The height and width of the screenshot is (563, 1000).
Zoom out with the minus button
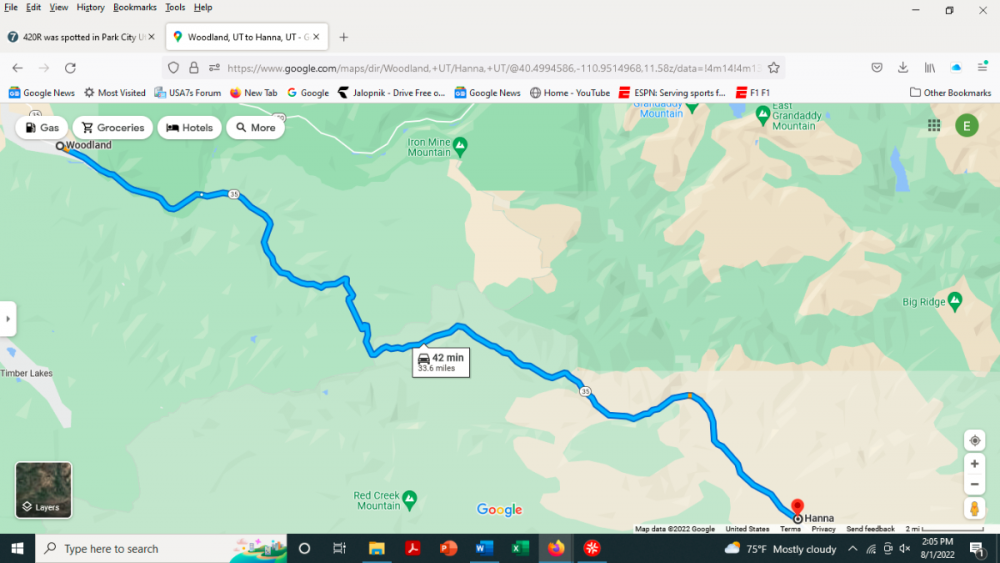[x=974, y=485]
